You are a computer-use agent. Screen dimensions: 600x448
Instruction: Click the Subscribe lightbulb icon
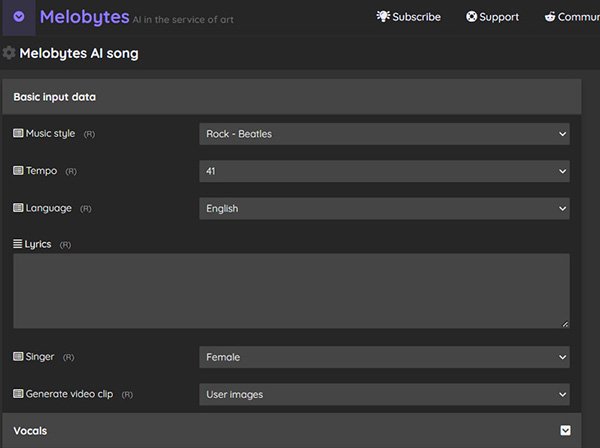coord(383,16)
